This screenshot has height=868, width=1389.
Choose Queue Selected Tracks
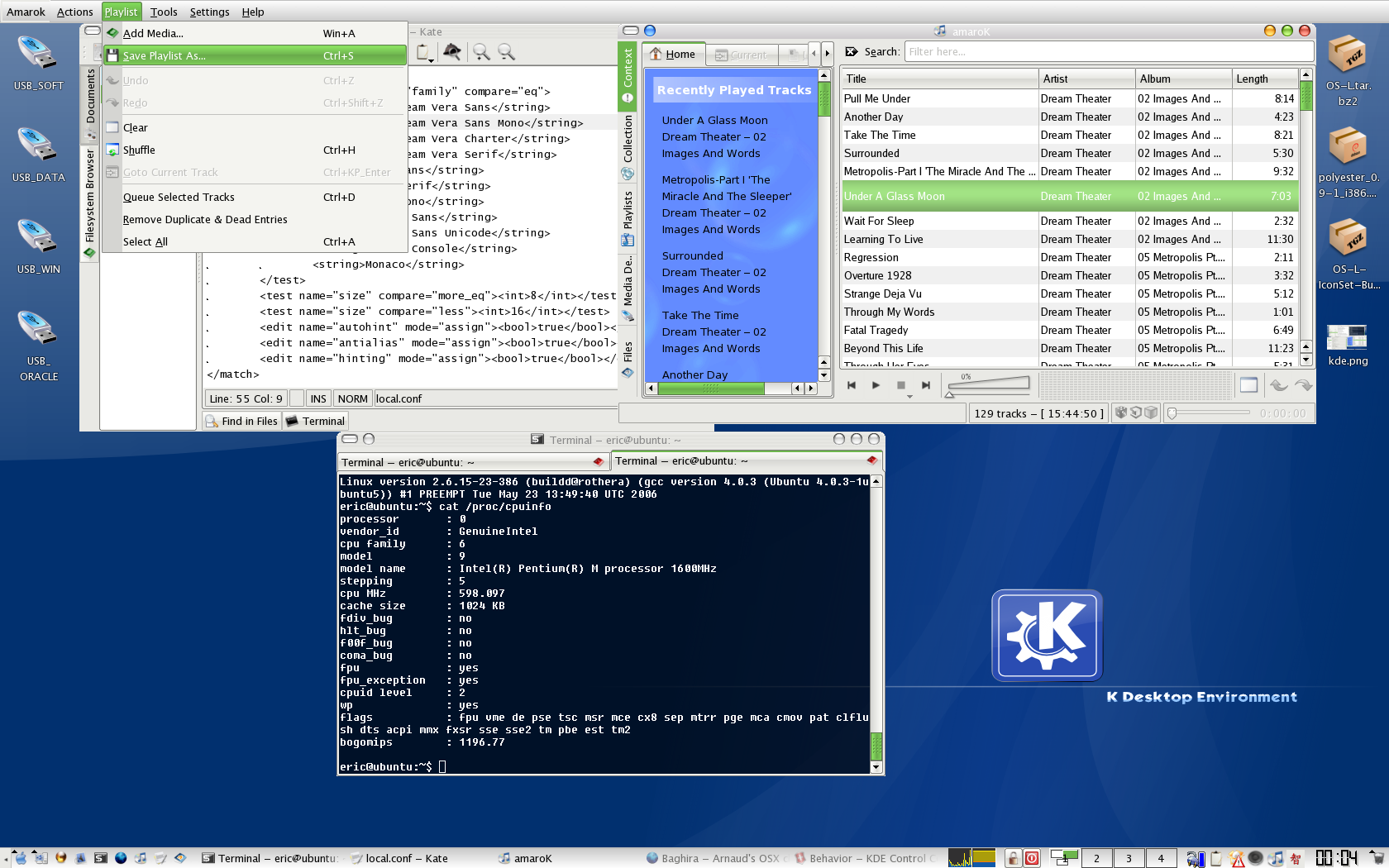click(x=254, y=197)
